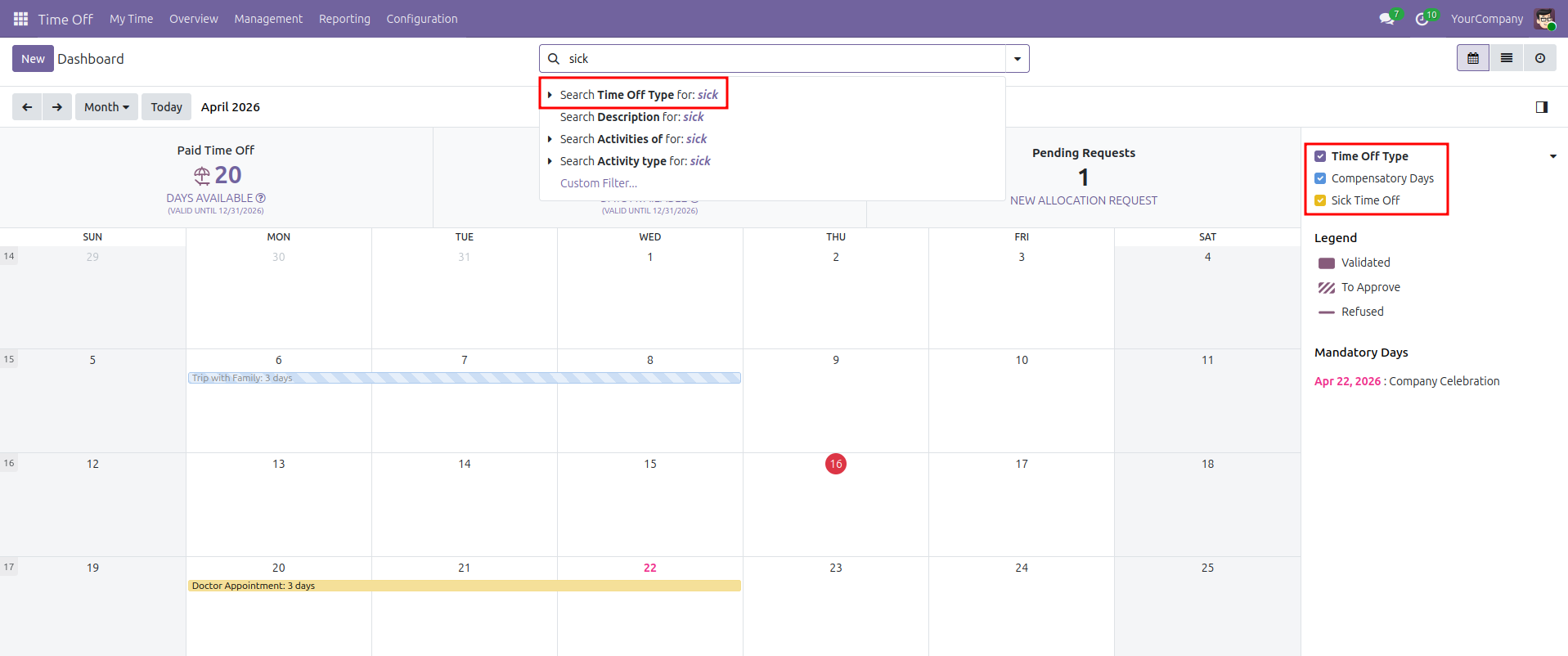Viewport: 1568px width, 656px height.
Task: Select March 29 day cell
Action: (x=92, y=298)
